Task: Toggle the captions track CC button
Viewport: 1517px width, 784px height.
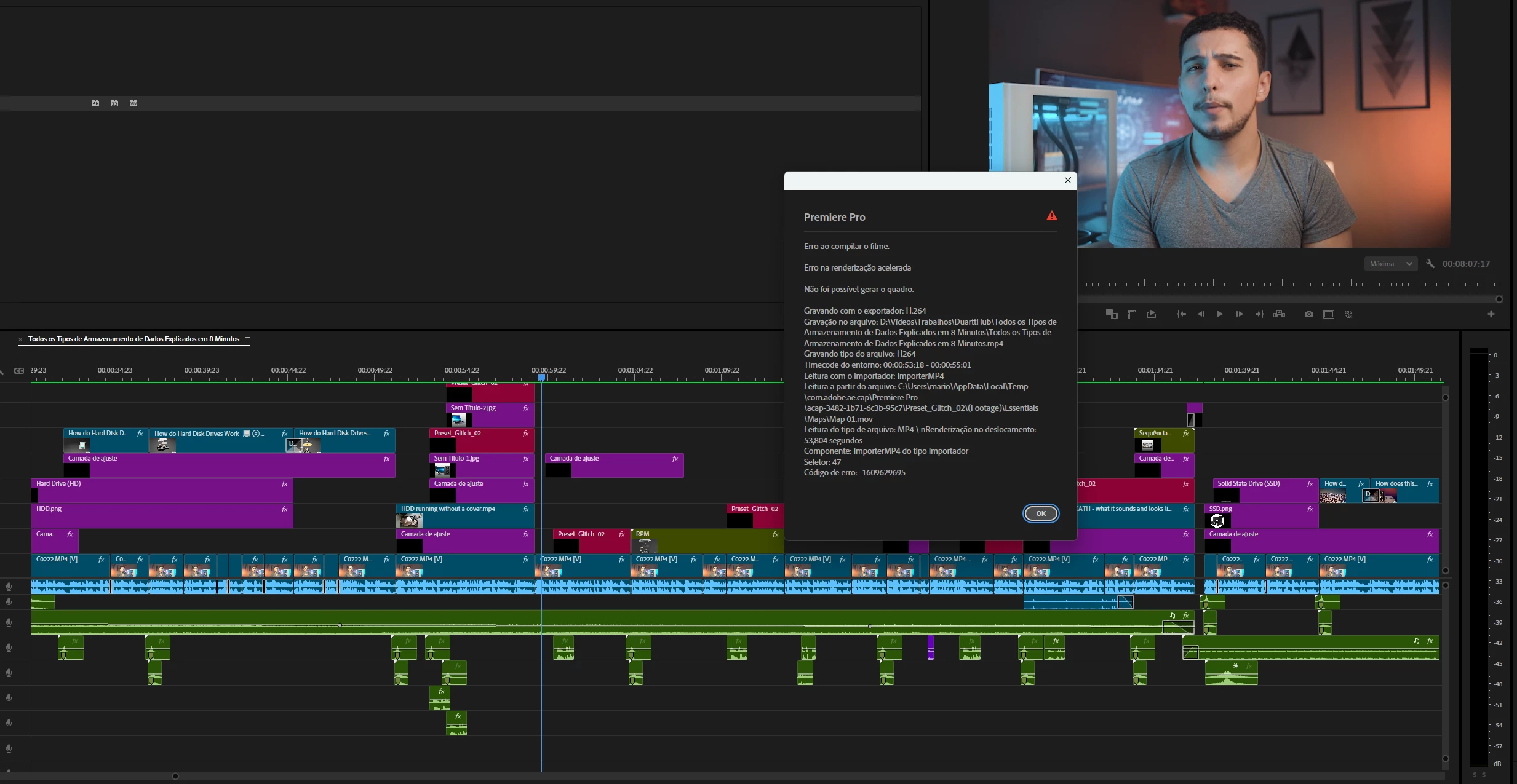Action: pyautogui.click(x=19, y=371)
